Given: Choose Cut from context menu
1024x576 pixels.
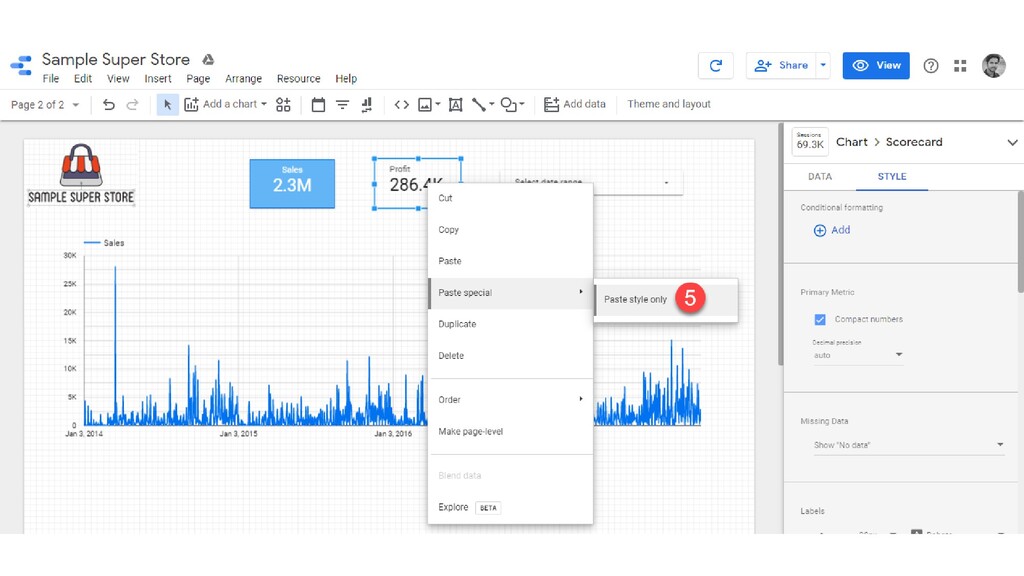Looking at the screenshot, I should pos(510,198).
